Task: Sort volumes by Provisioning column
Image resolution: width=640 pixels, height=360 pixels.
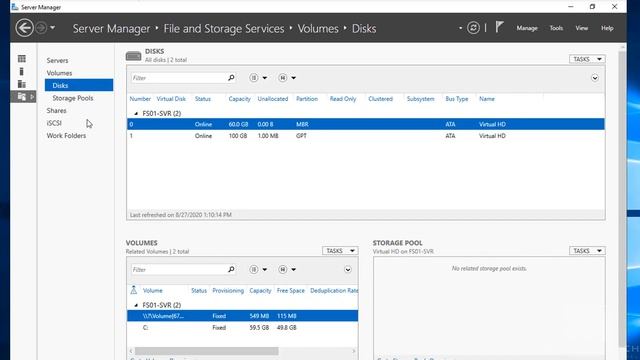Action: pyautogui.click(x=228, y=291)
